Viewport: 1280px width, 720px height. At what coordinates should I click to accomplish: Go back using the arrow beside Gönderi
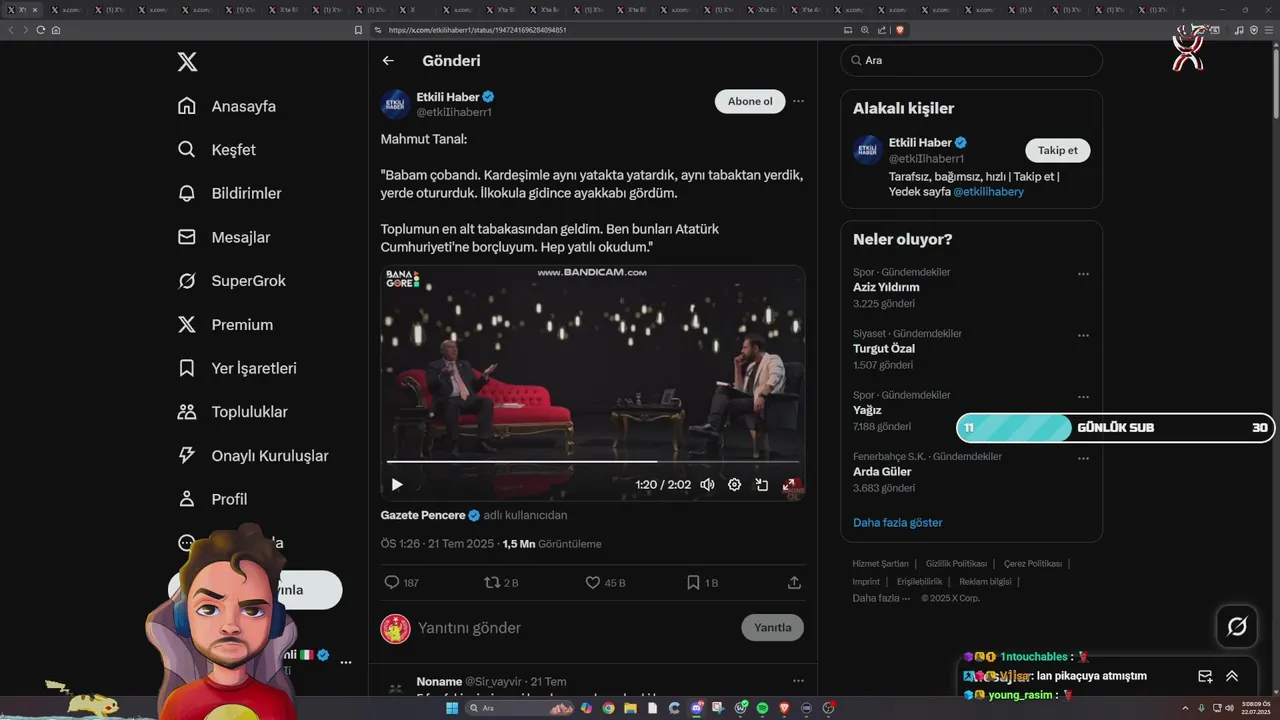click(x=388, y=61)
